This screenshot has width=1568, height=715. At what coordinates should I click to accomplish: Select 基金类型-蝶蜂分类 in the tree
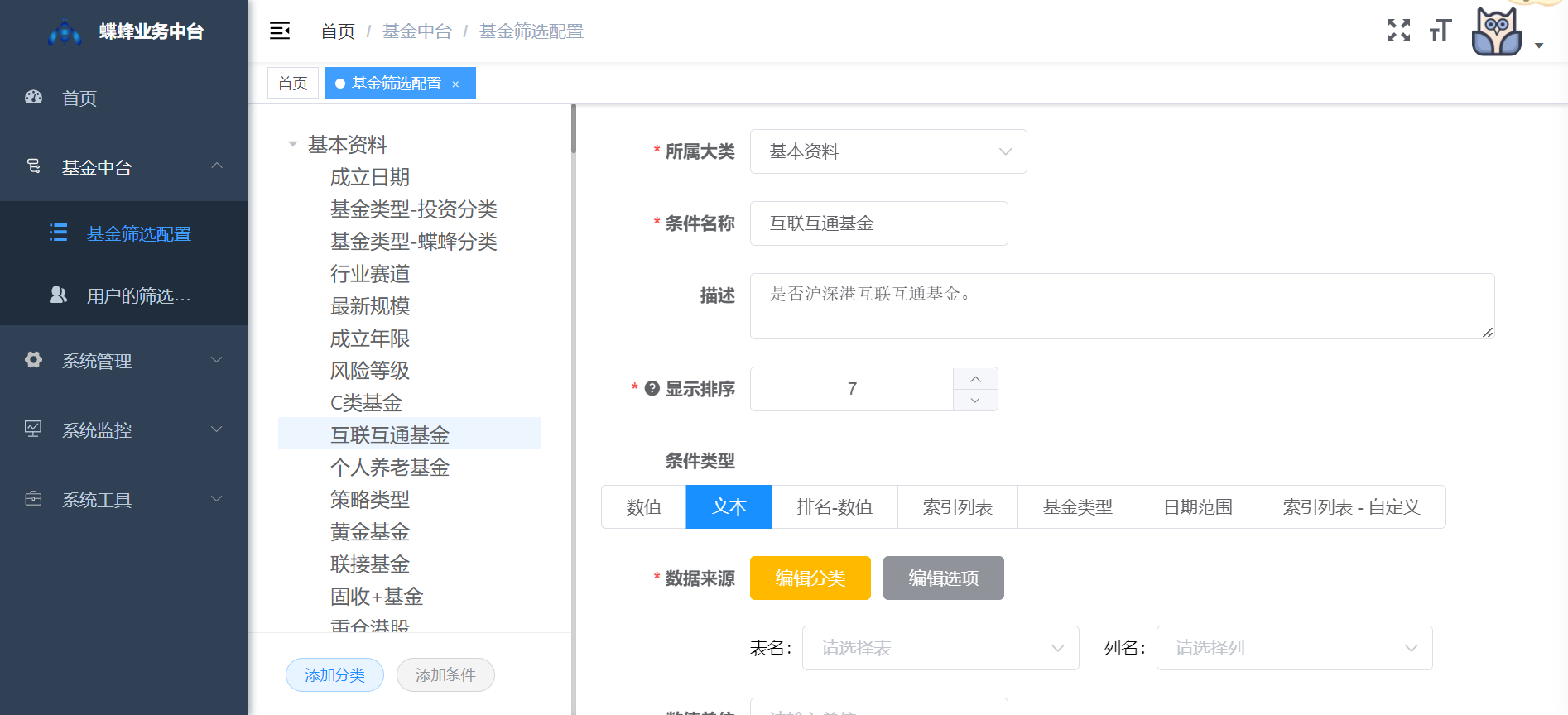414,242
